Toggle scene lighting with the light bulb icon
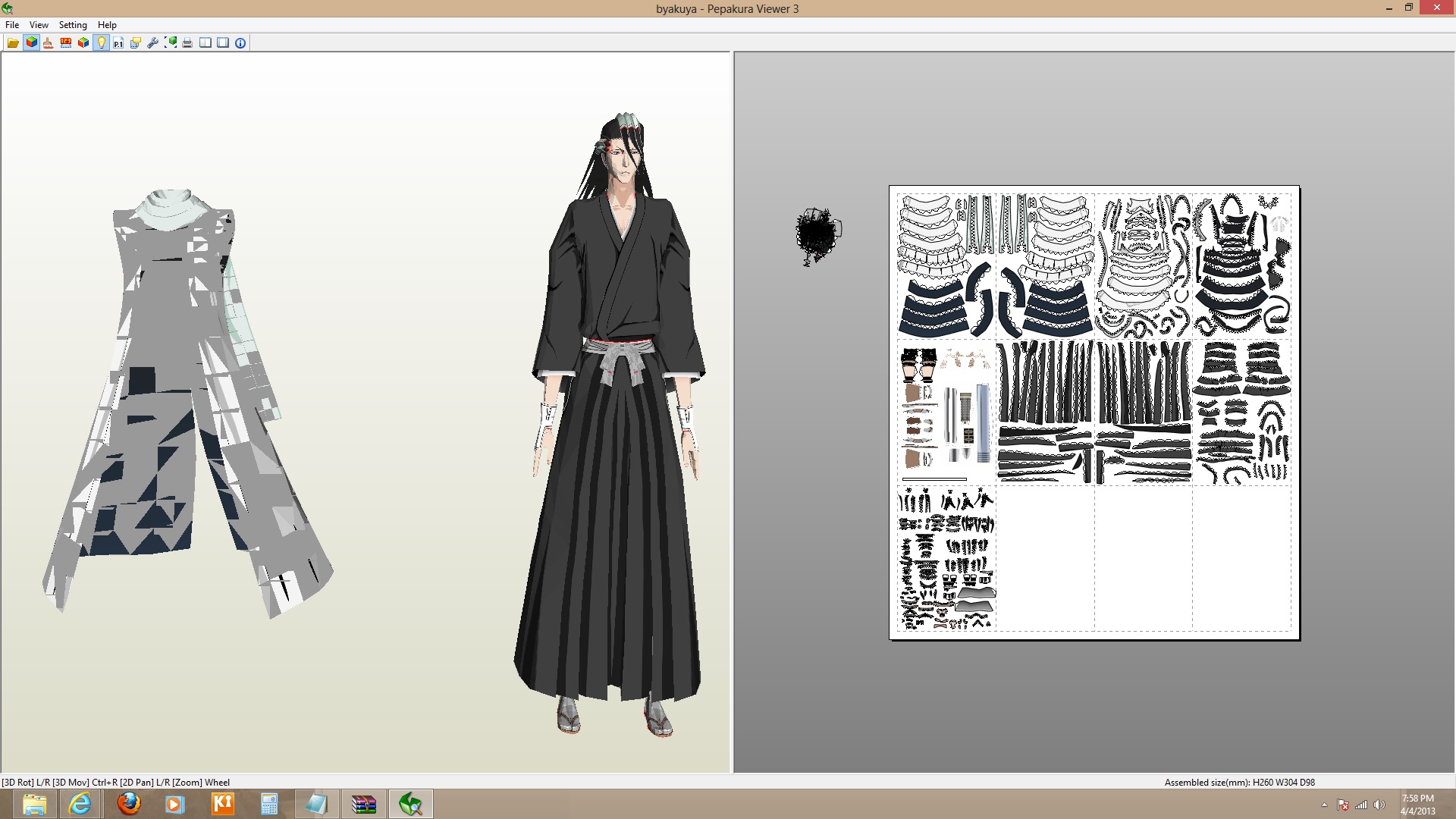 point(102,43)
